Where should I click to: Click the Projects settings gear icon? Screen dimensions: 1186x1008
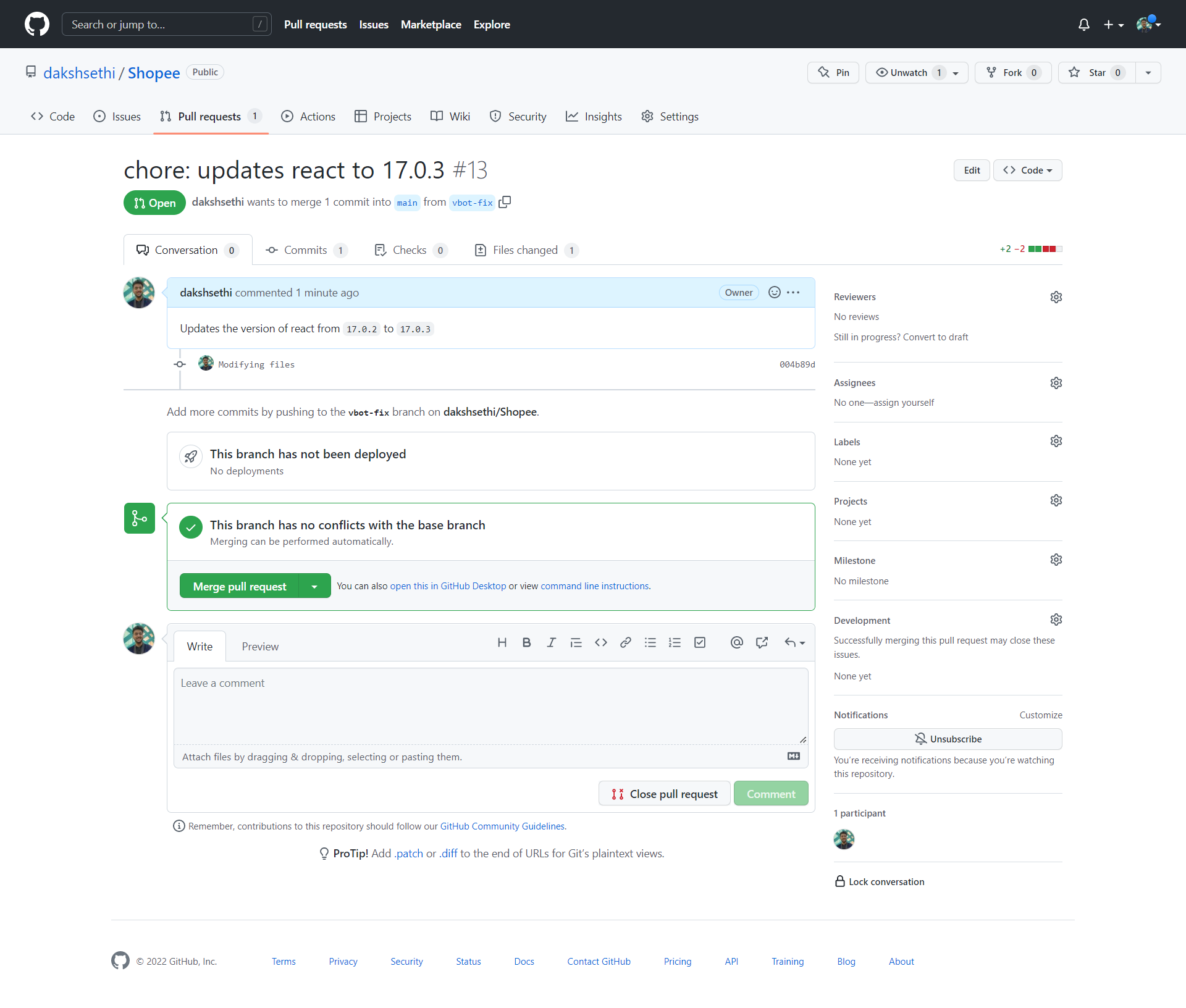pos(1056,501)
